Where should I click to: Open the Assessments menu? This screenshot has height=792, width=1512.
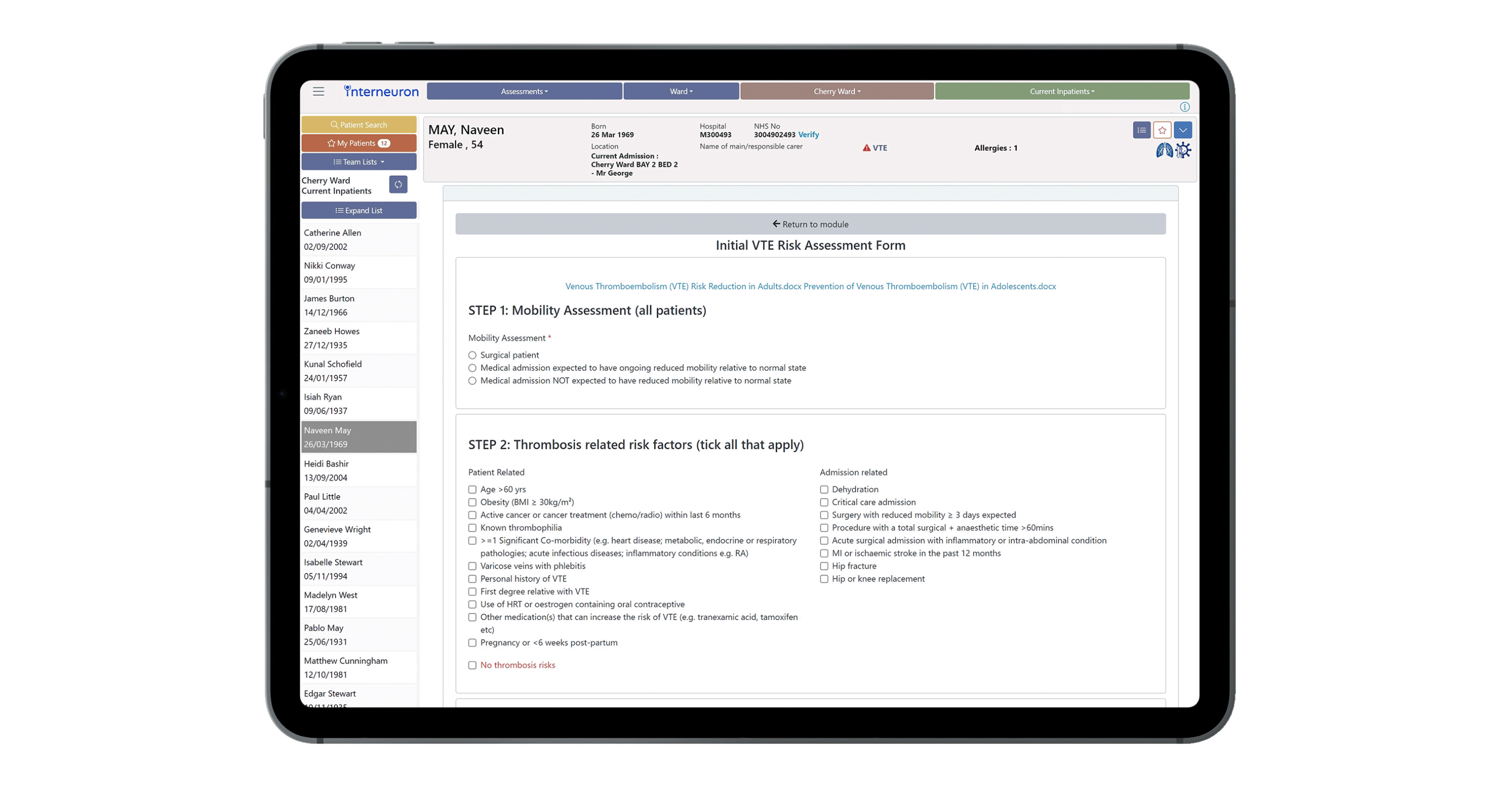pos(524,92)
